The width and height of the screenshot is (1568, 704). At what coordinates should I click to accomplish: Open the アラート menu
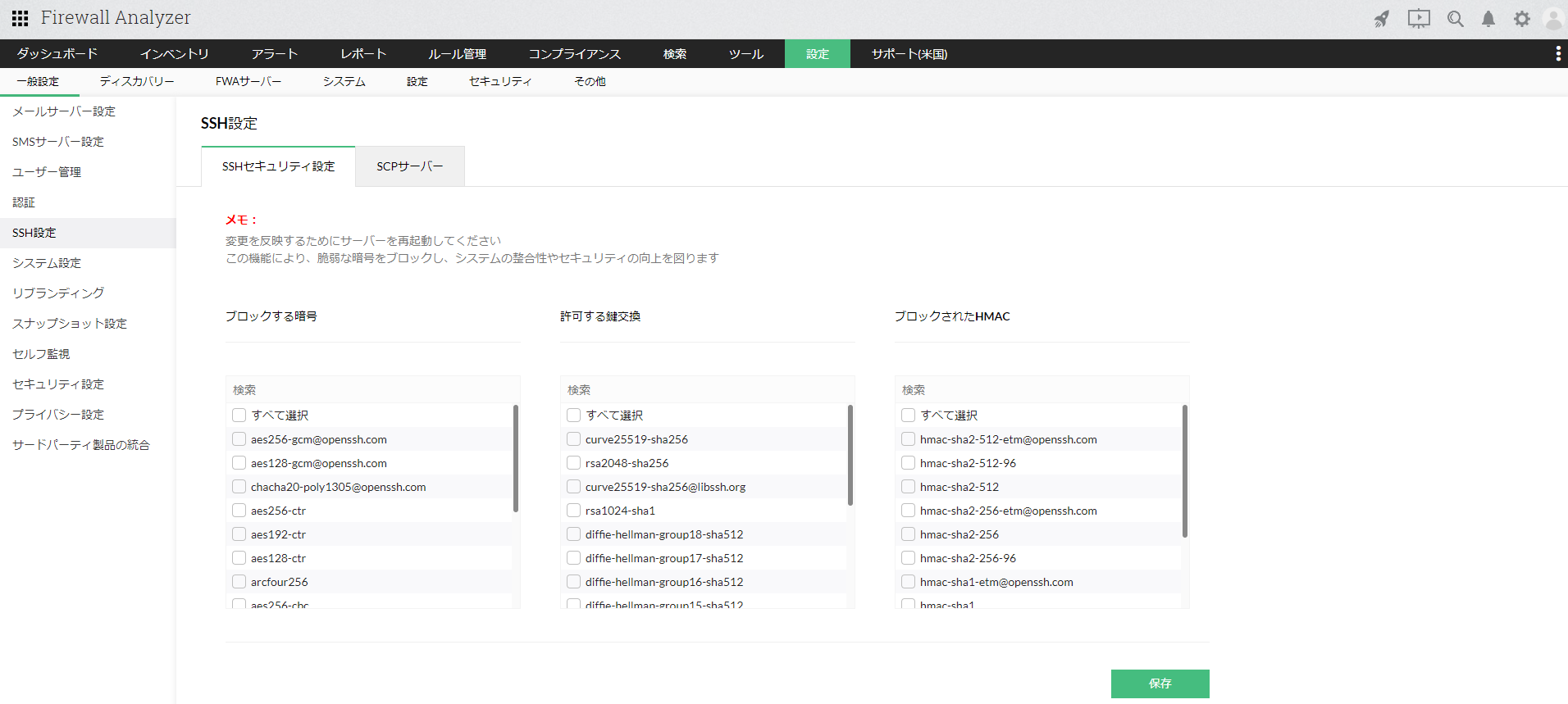tap(275, 54)
